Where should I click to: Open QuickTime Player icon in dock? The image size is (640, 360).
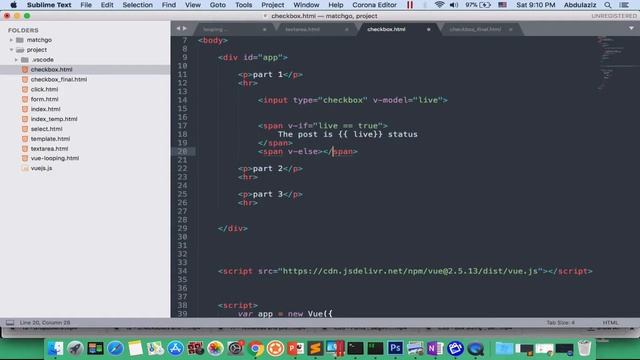point(475,348)
